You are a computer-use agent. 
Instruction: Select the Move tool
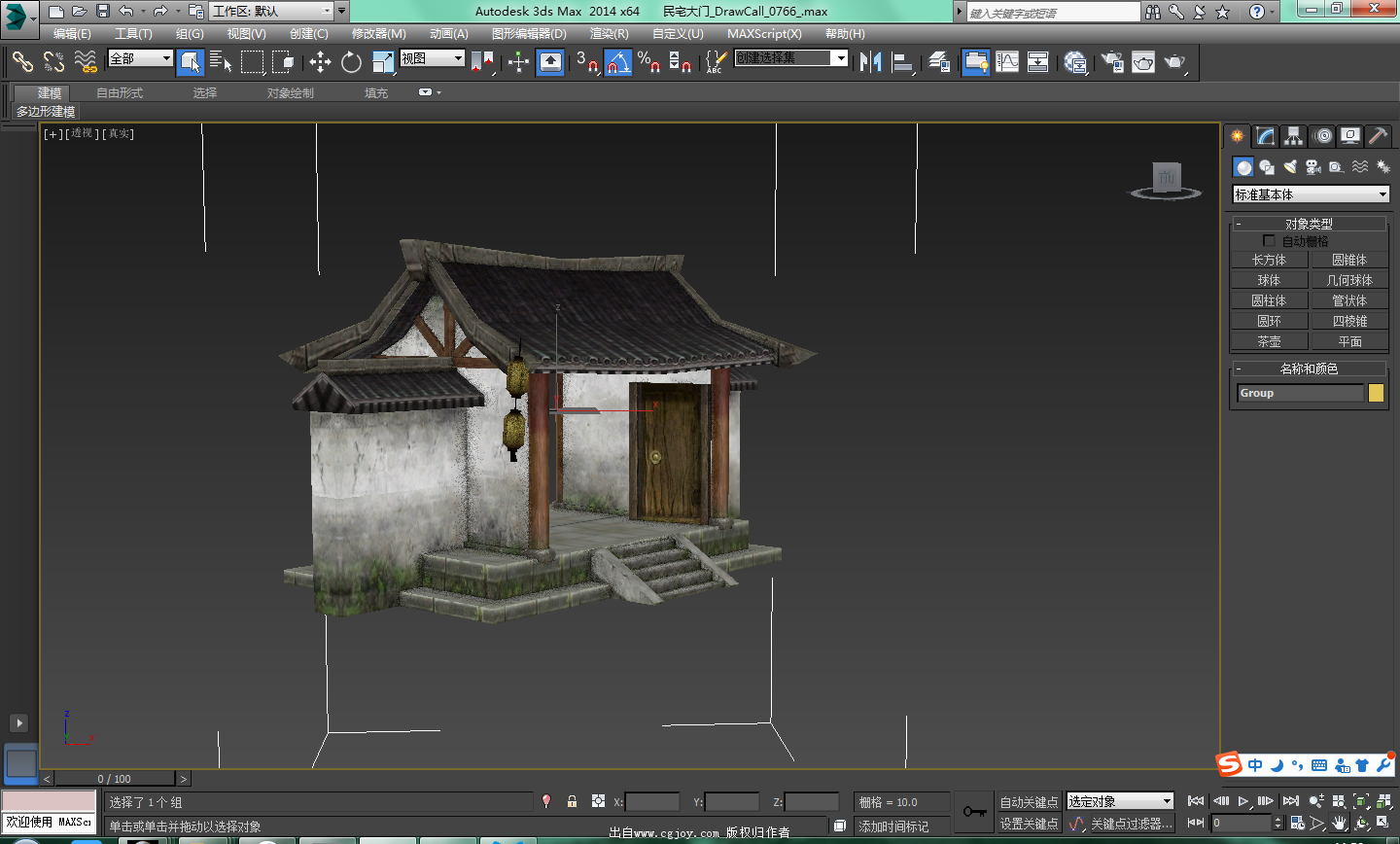coord(320,62)
